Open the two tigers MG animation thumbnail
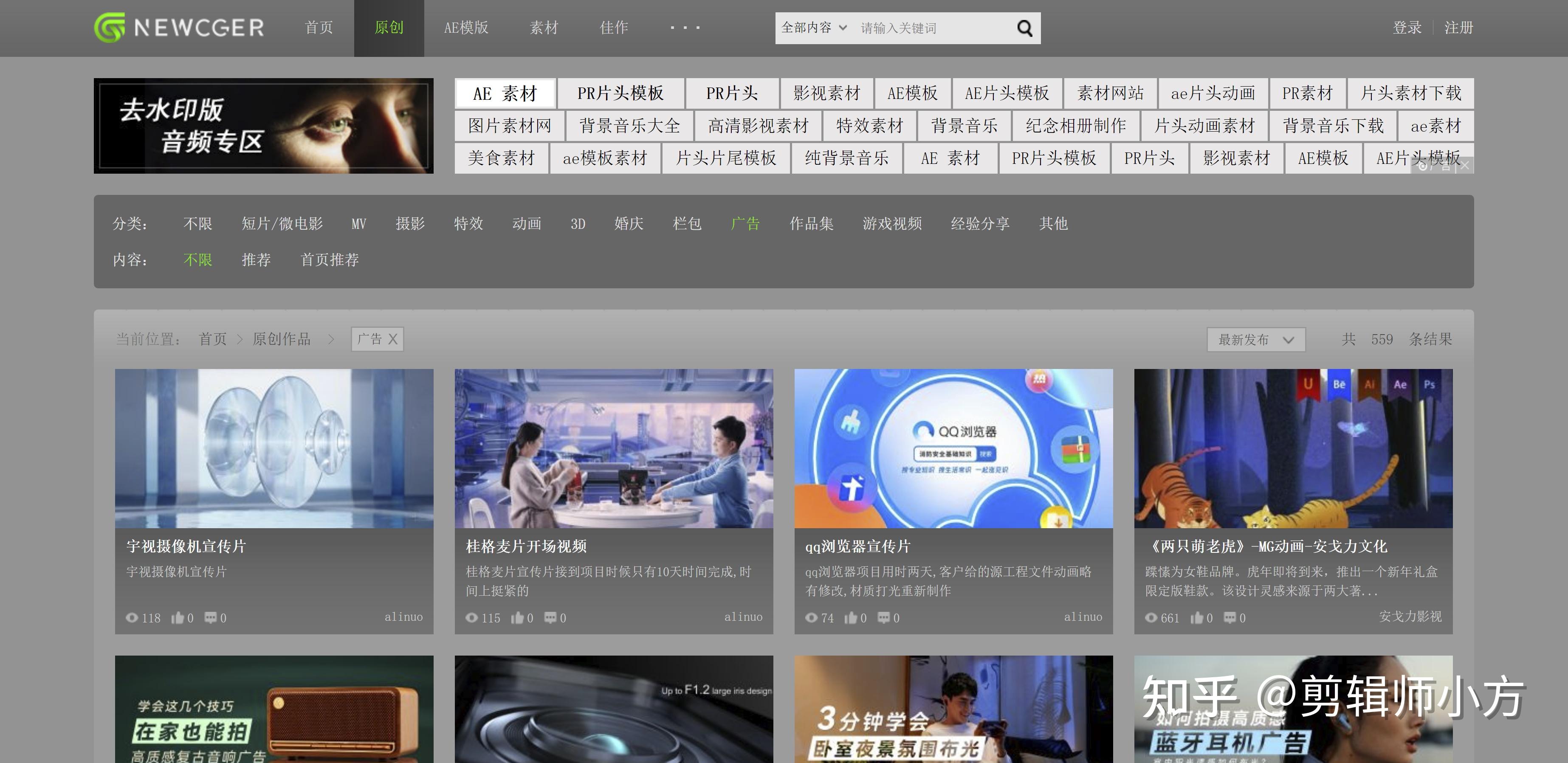 (x=1294, y=448)
